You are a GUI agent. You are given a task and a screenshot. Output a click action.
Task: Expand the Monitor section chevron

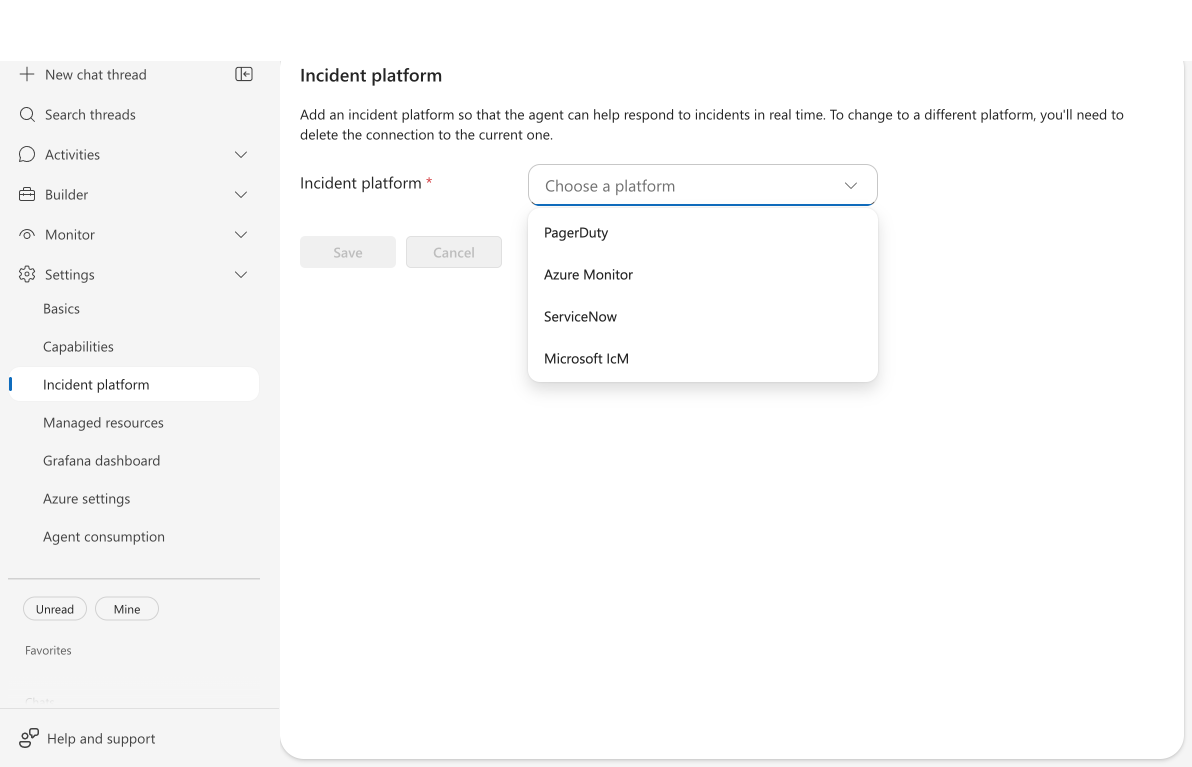click(x=241, y=235)
